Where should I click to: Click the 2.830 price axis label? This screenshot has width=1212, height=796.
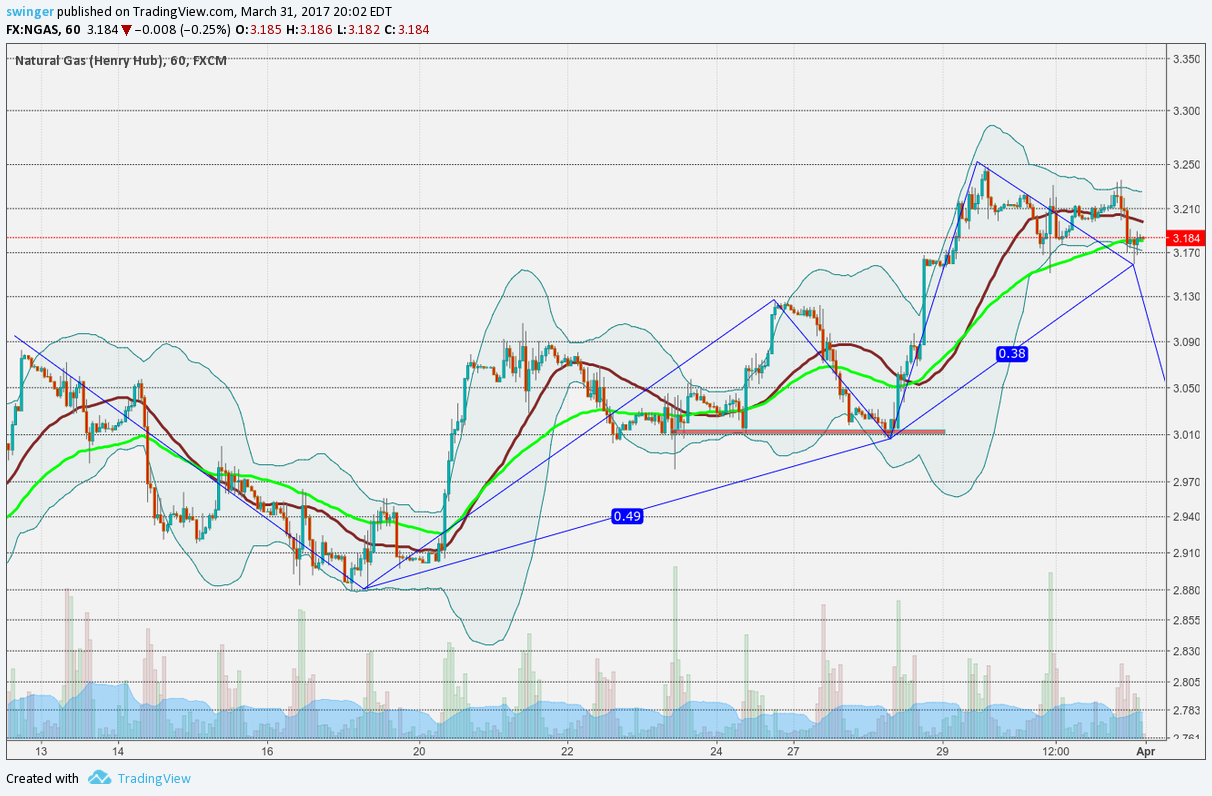click(1186, 651)
